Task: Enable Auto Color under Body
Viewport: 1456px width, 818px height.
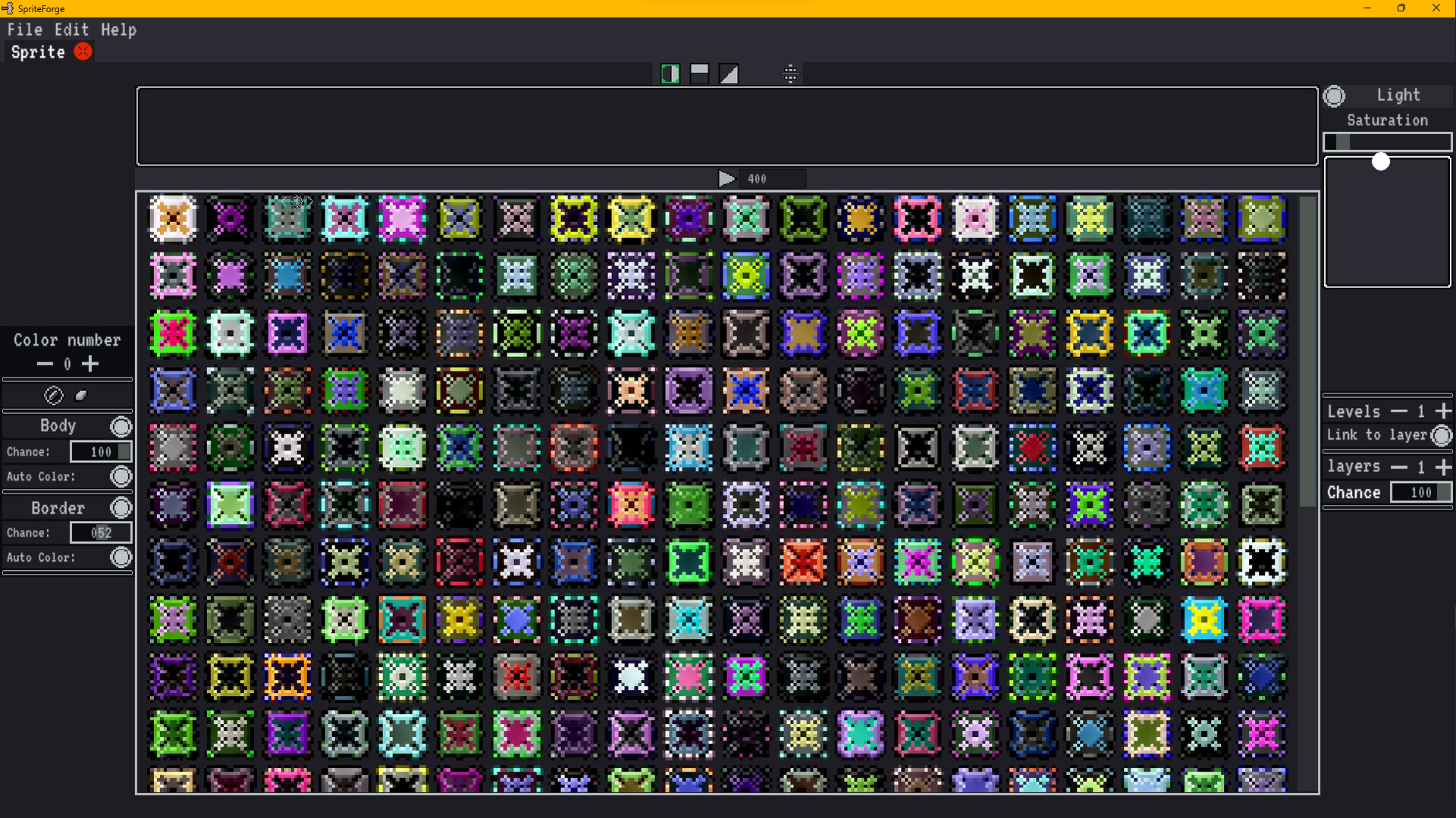Action: [121, 476]
